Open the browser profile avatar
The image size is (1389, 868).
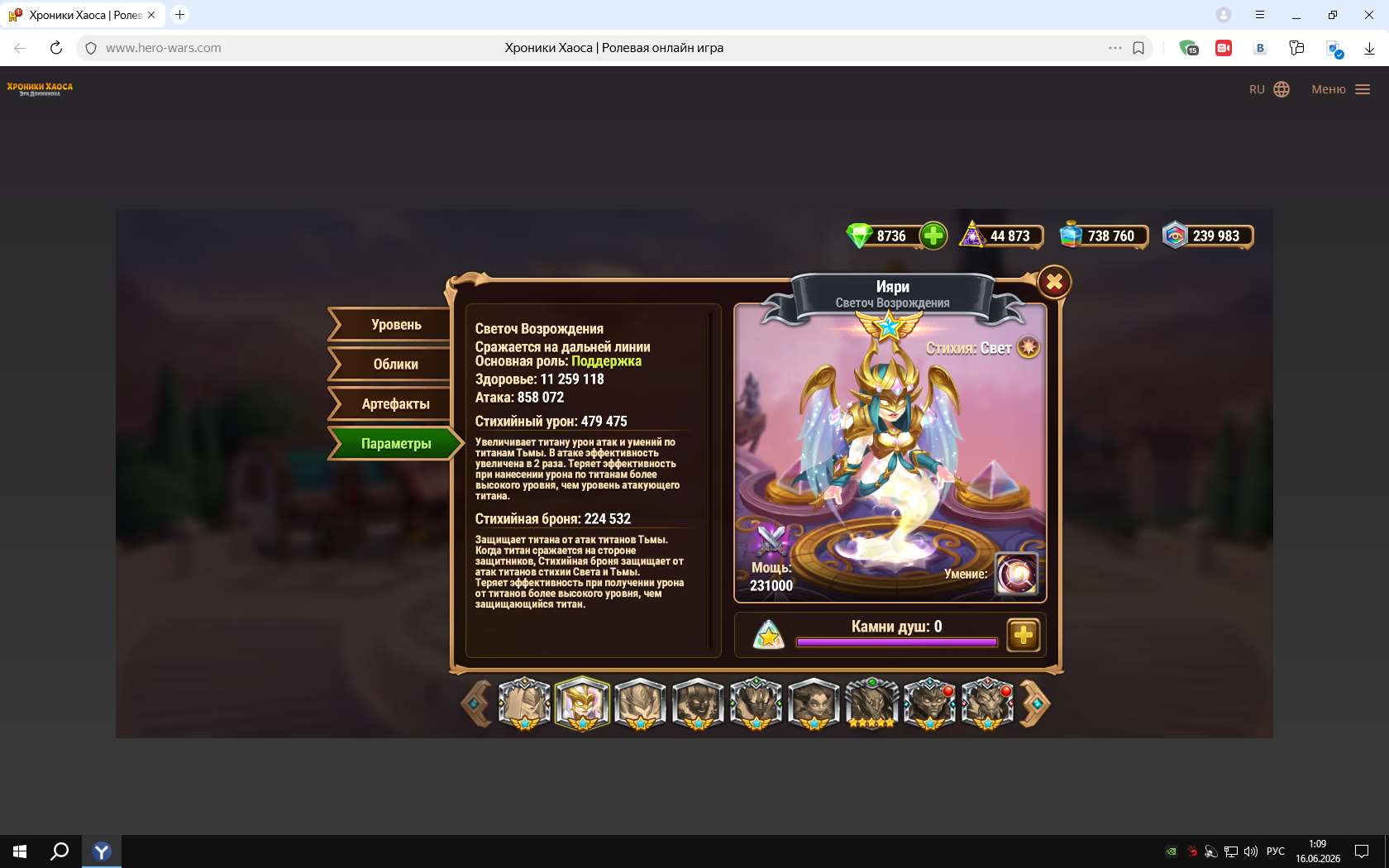1224,15
